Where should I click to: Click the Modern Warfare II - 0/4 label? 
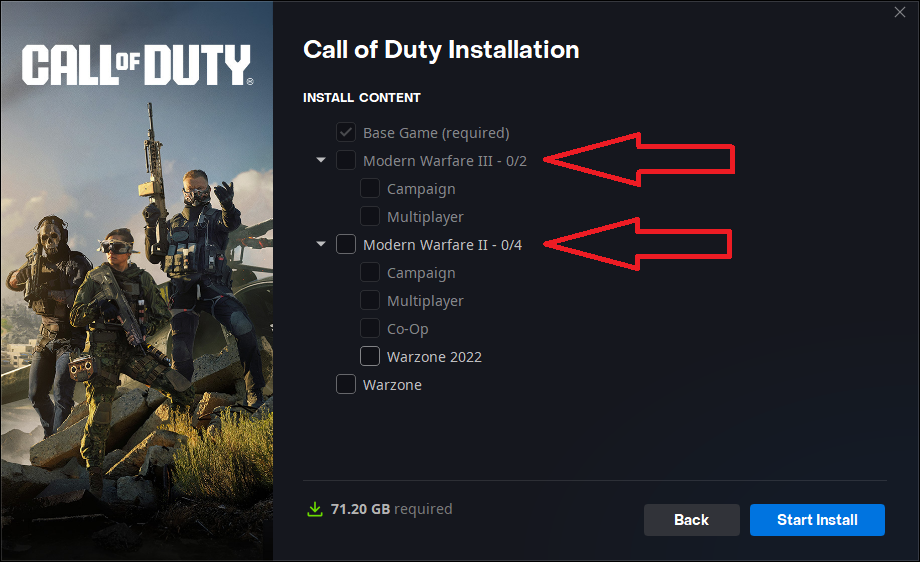click(x=442, y=245)
